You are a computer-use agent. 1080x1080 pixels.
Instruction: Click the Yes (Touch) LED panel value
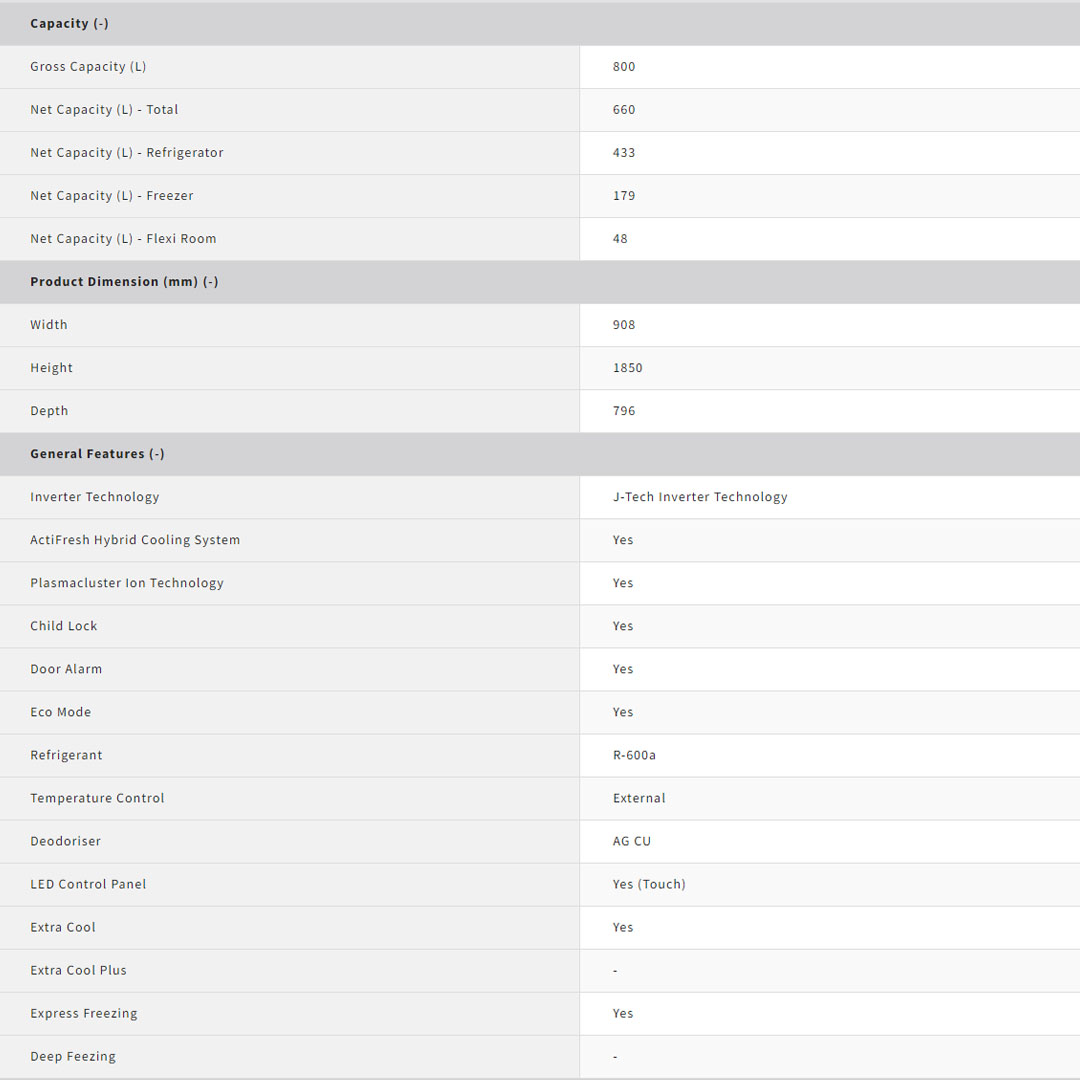(x=649, y=884)
